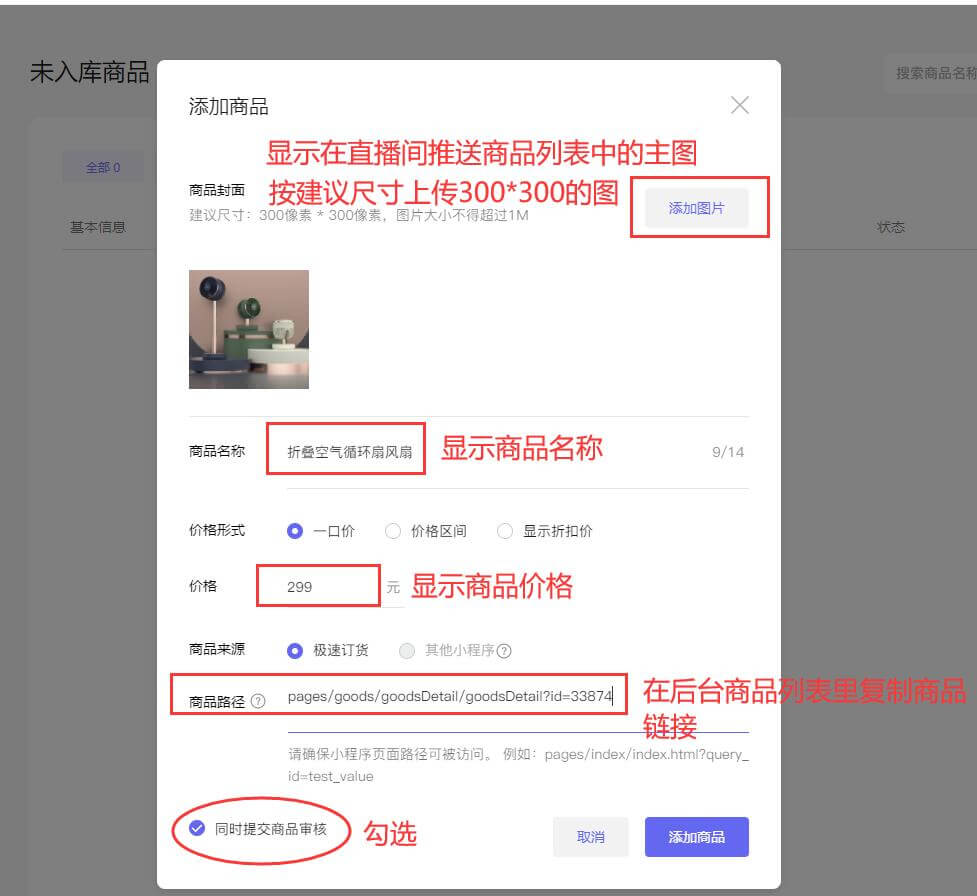Select the 价格区间 radio button
Screen dimensions: 977x896
click(393, 531)
